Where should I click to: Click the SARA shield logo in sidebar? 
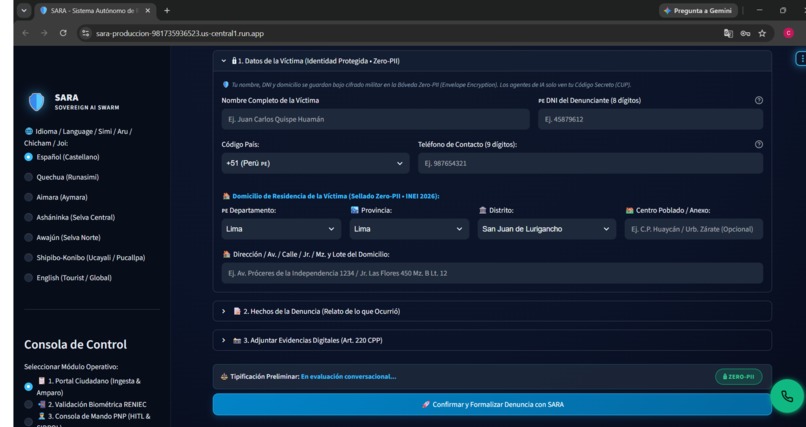point(36,102)
